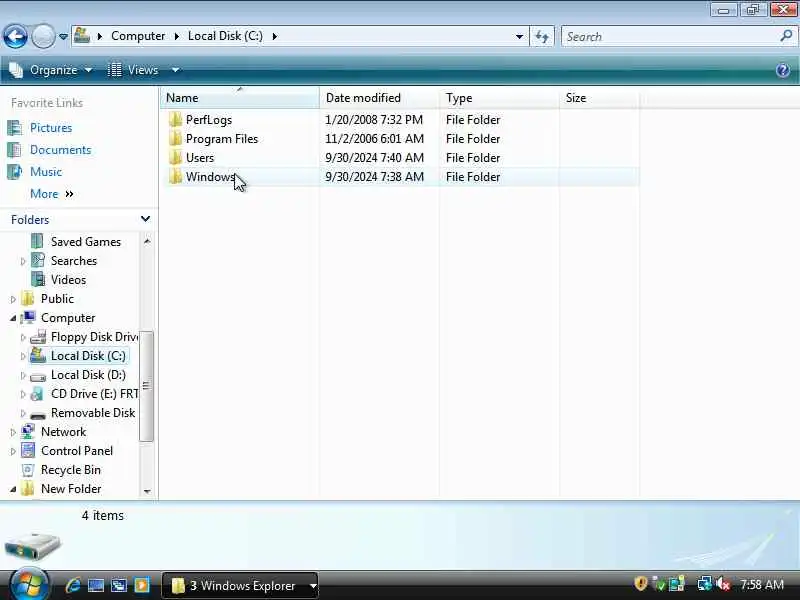This screenshot has height=600, width=800.
Task: Open Music favorite link
Action: [45, 171]
